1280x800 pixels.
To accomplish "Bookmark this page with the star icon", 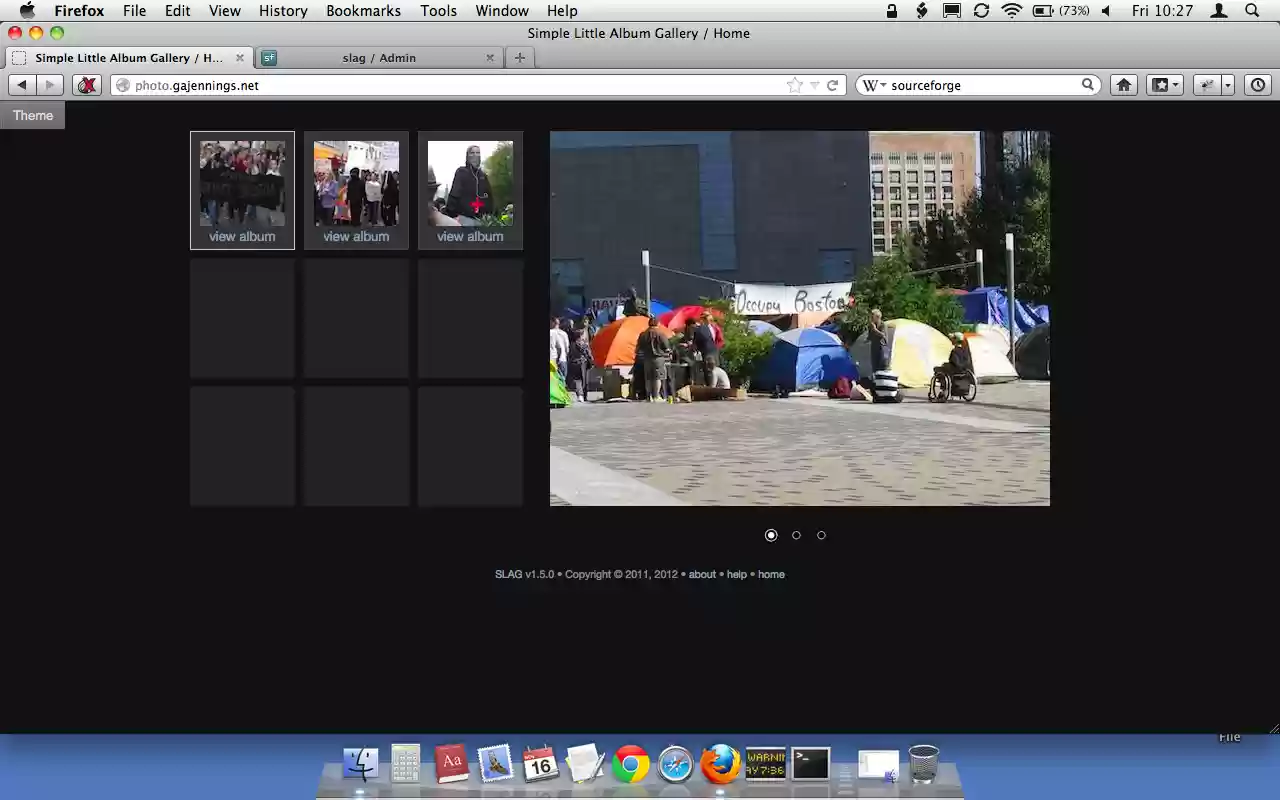I will coord(795,85).
